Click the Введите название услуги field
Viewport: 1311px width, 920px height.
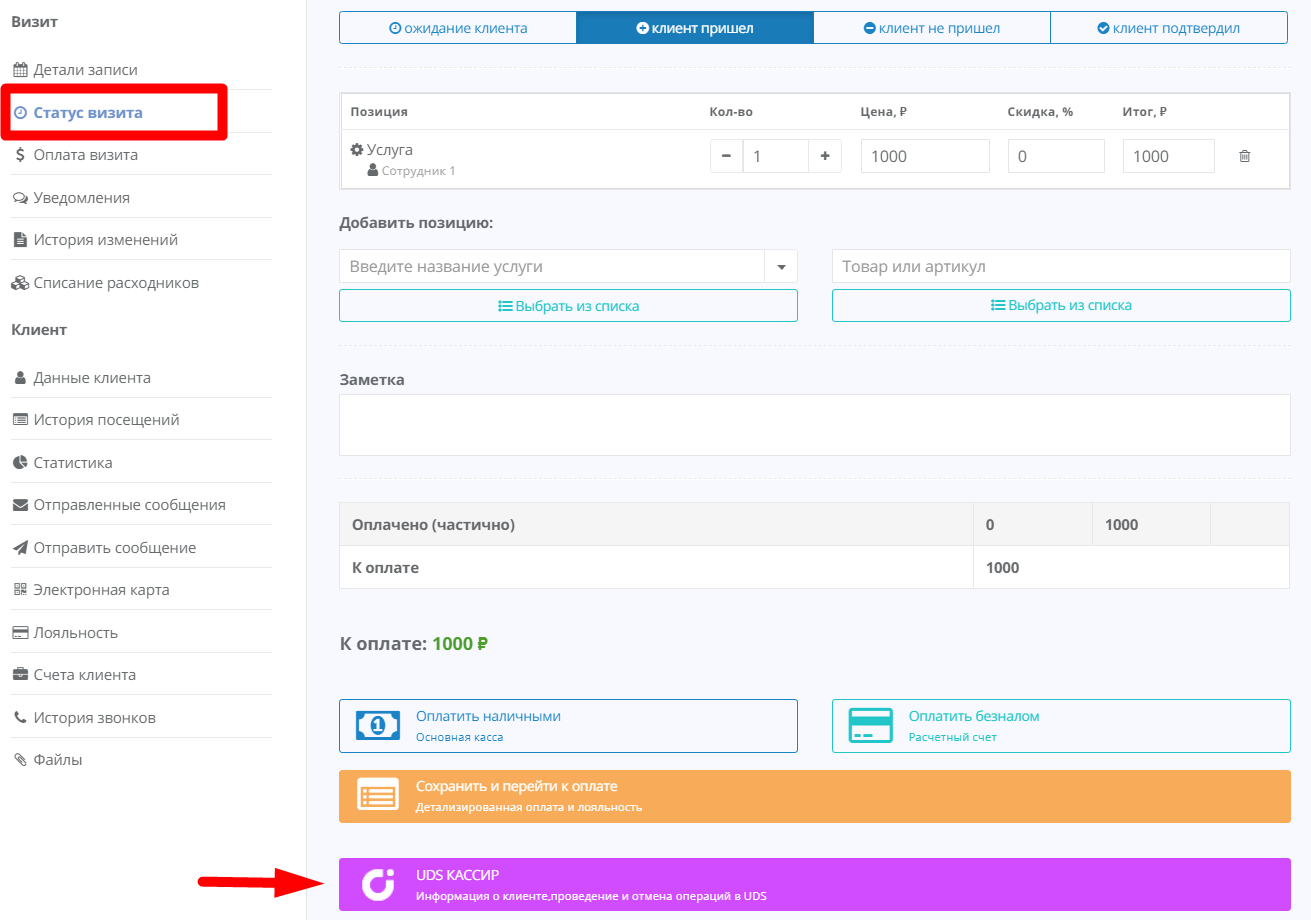coord(552,267)
